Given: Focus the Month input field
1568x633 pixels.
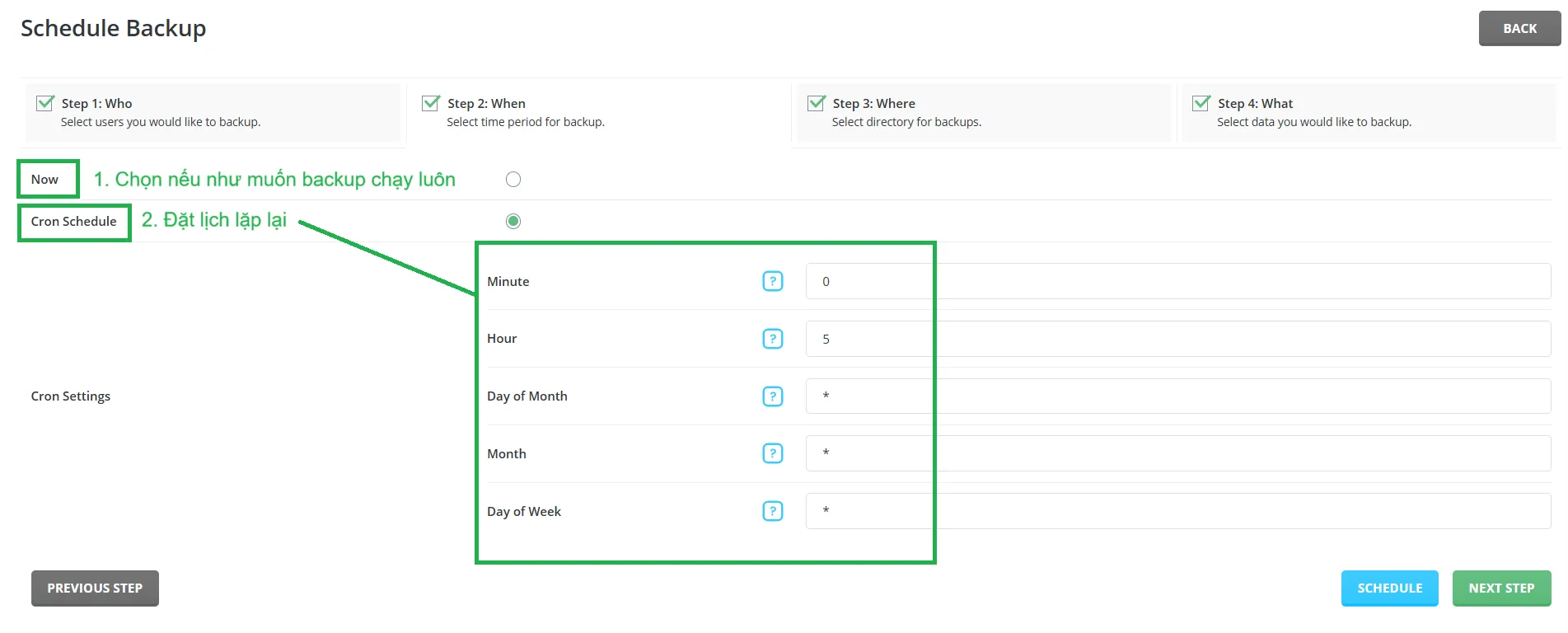Looking at the screenshot, I should pos(1178,453).
